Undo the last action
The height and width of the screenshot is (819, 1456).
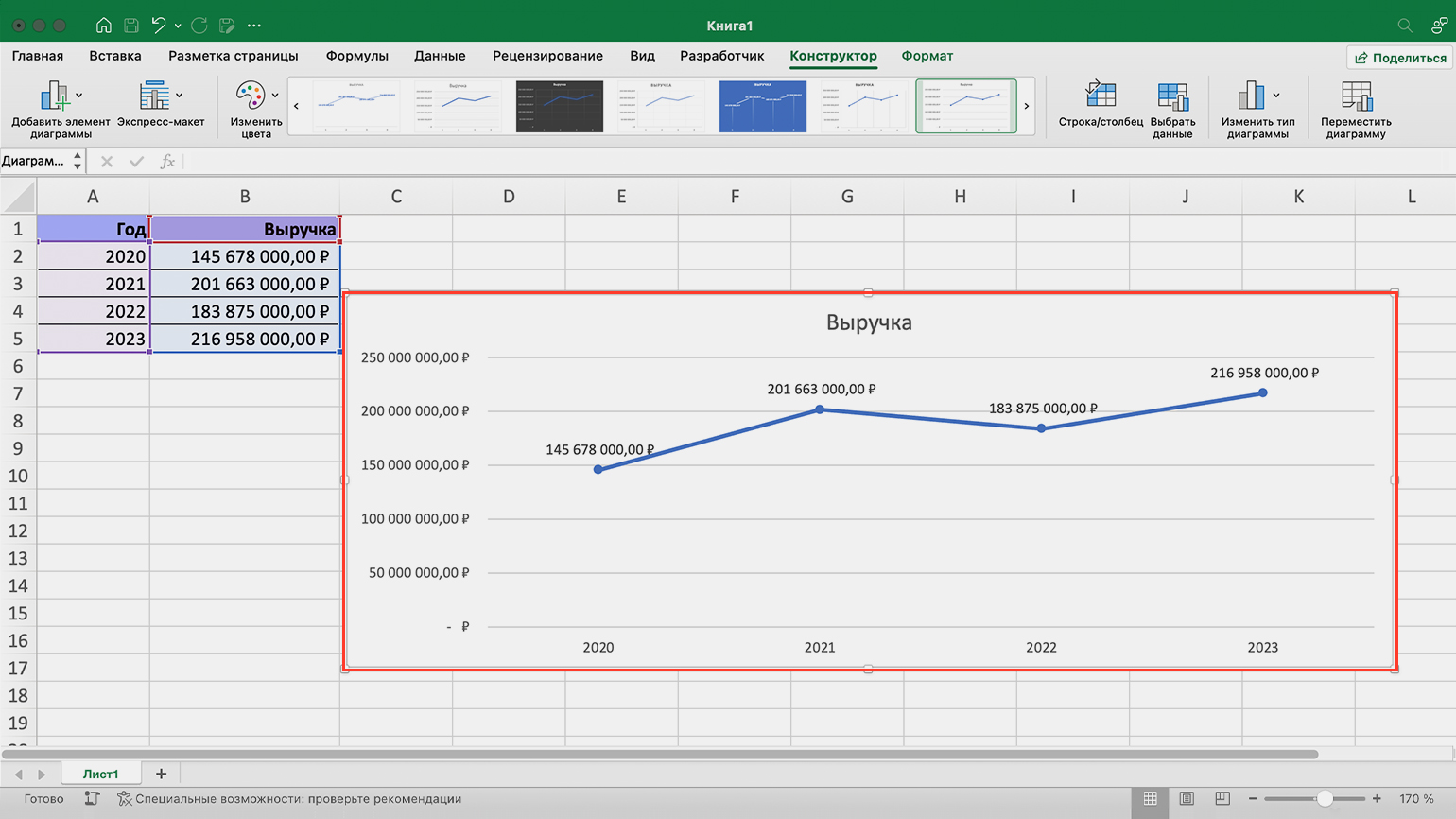click(159, 26)
